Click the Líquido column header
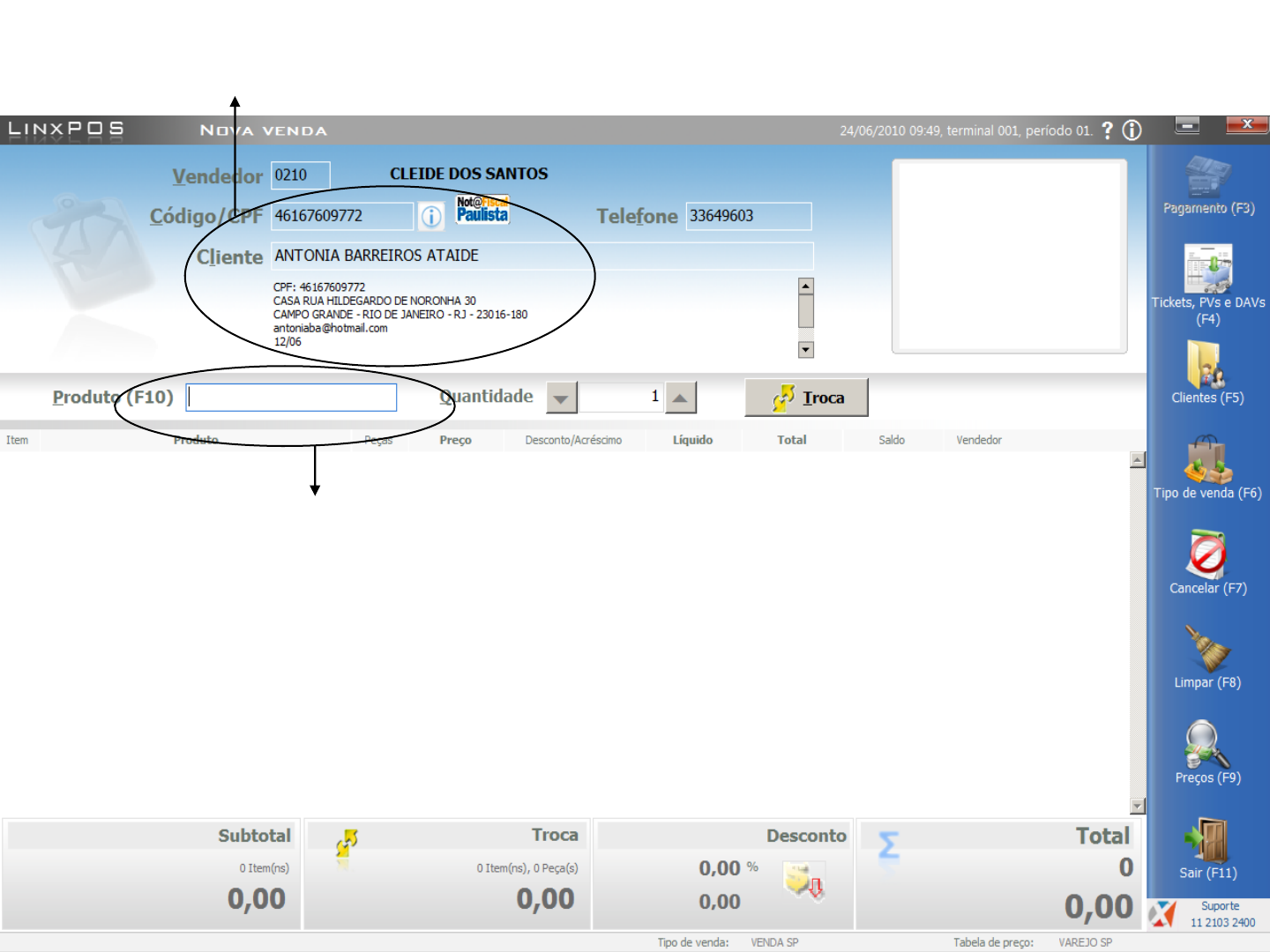 click(692, 440)
